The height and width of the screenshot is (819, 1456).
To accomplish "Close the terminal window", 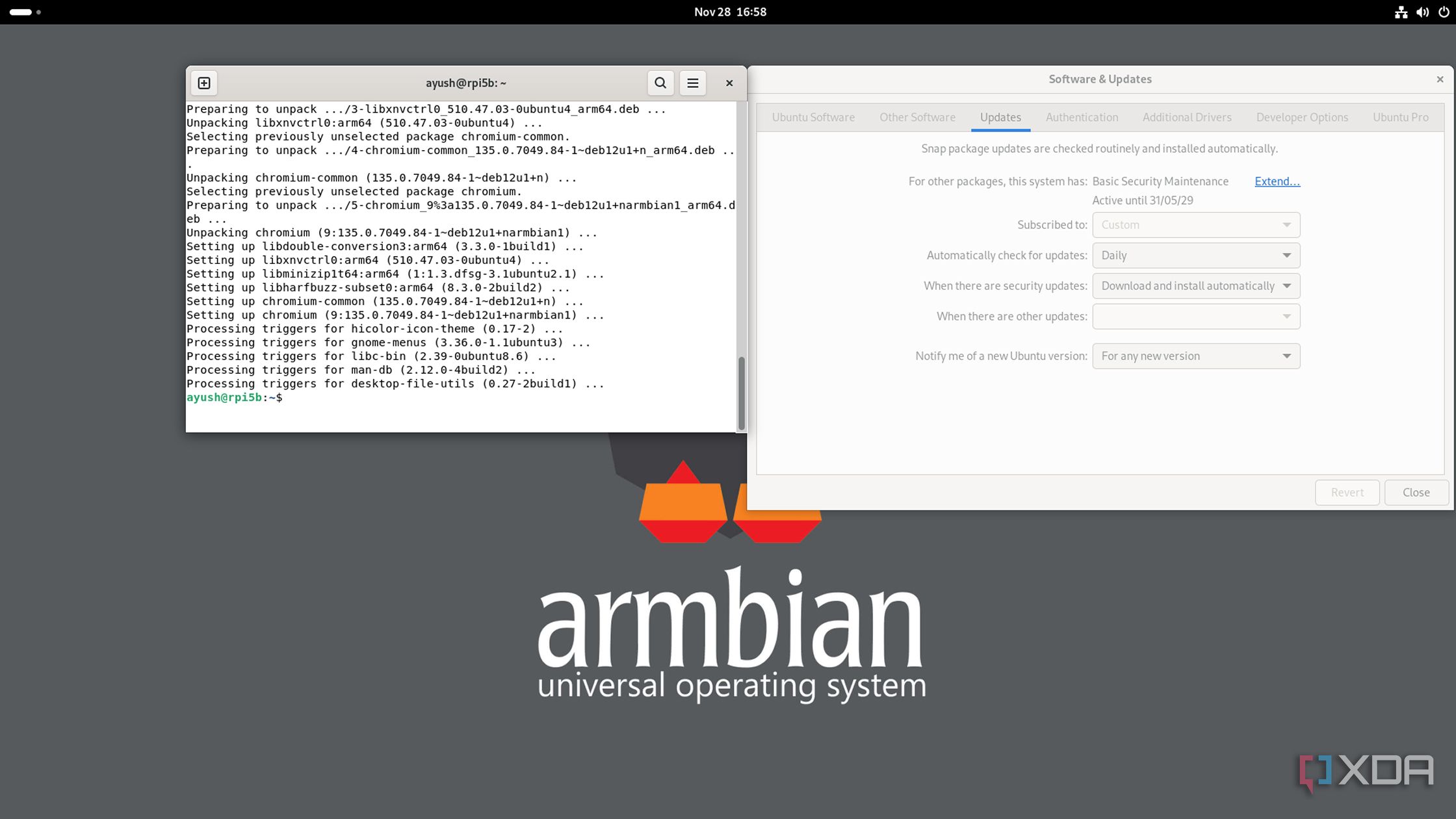I will (729, 83).
